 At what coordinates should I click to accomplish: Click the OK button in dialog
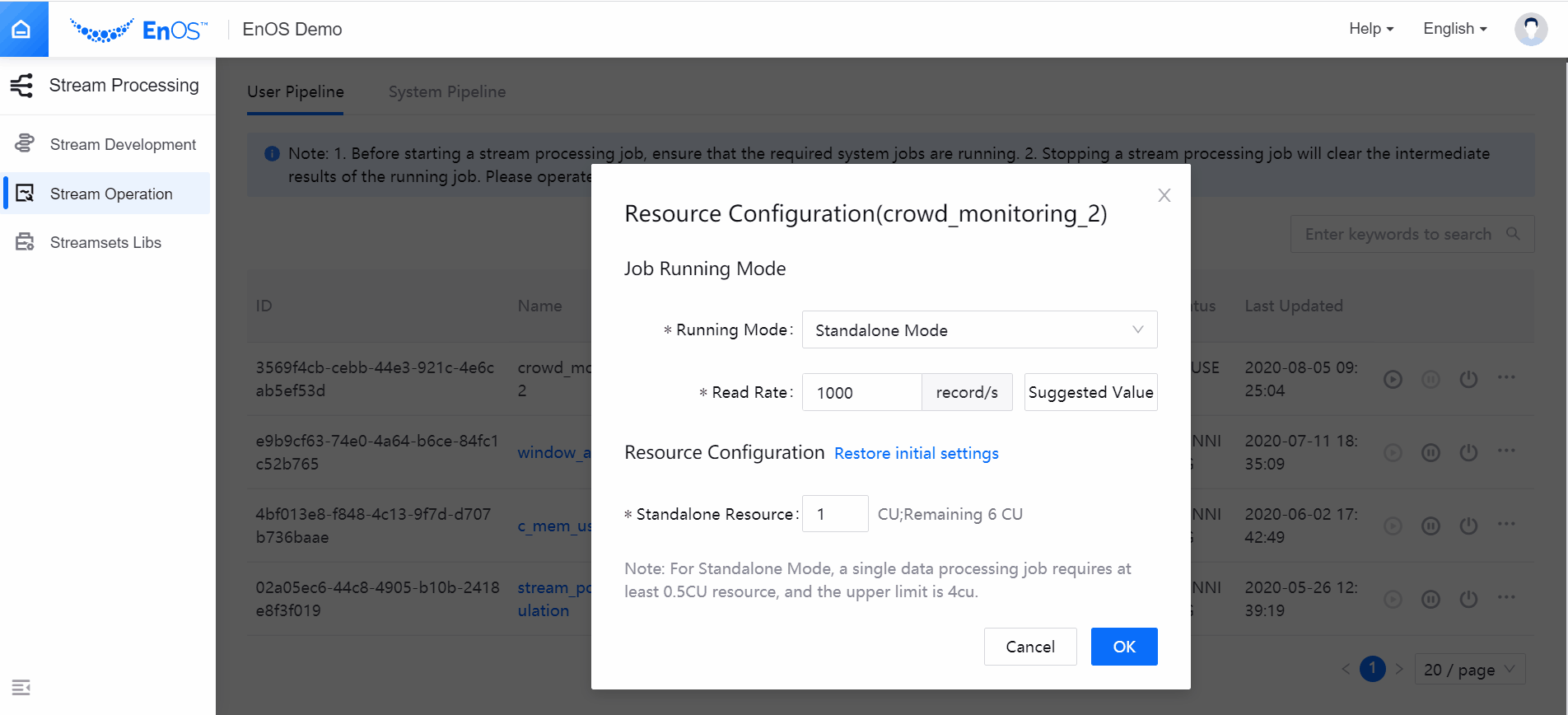1123,647
